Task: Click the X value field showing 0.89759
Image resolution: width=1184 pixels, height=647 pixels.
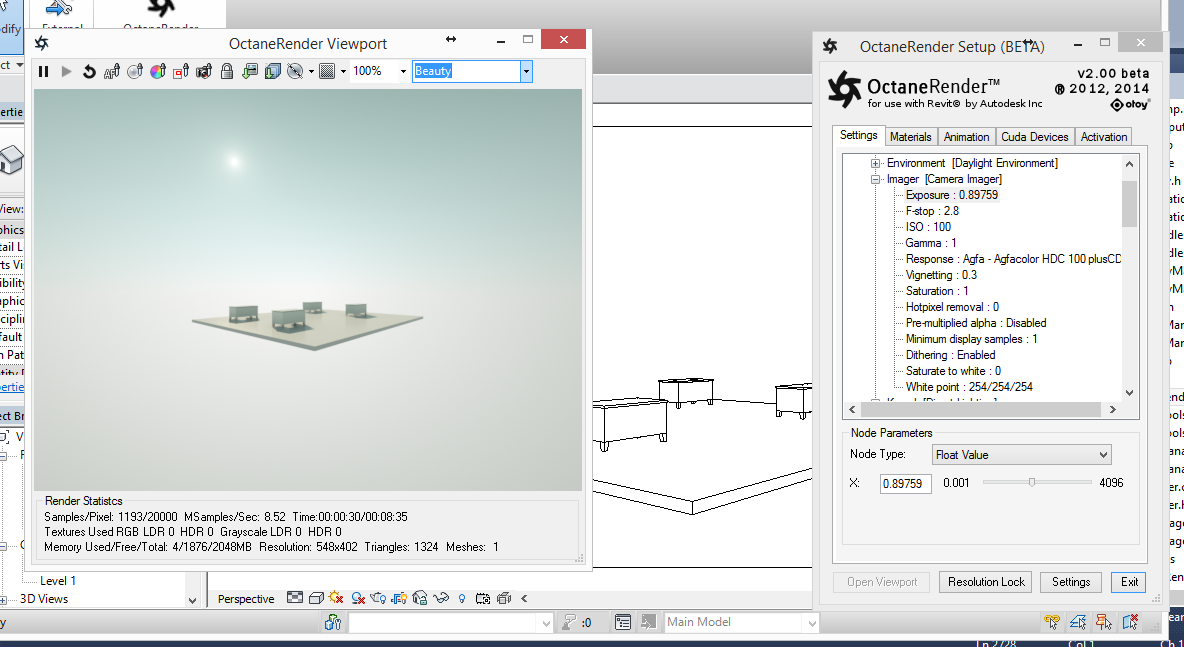Action: (x=905, y=483)
